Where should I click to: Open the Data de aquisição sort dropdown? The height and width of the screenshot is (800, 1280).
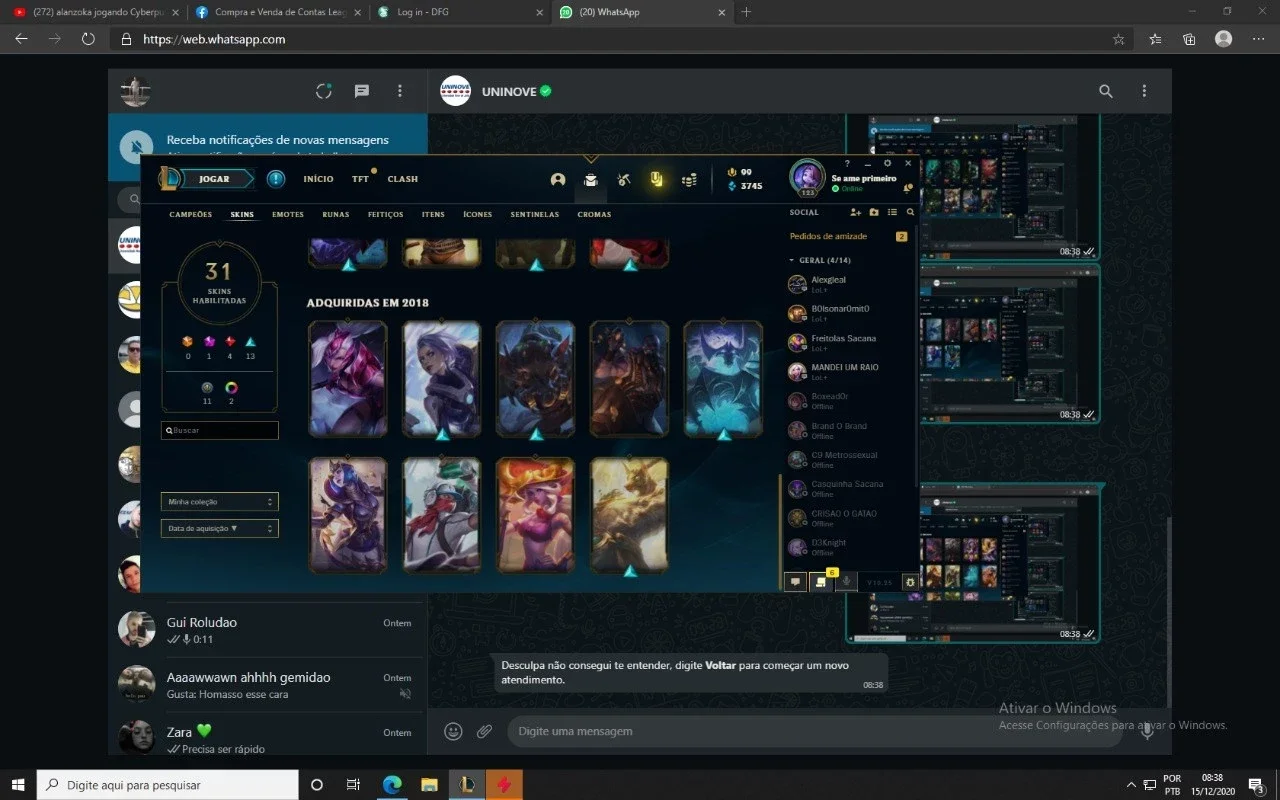click(220, 528)
